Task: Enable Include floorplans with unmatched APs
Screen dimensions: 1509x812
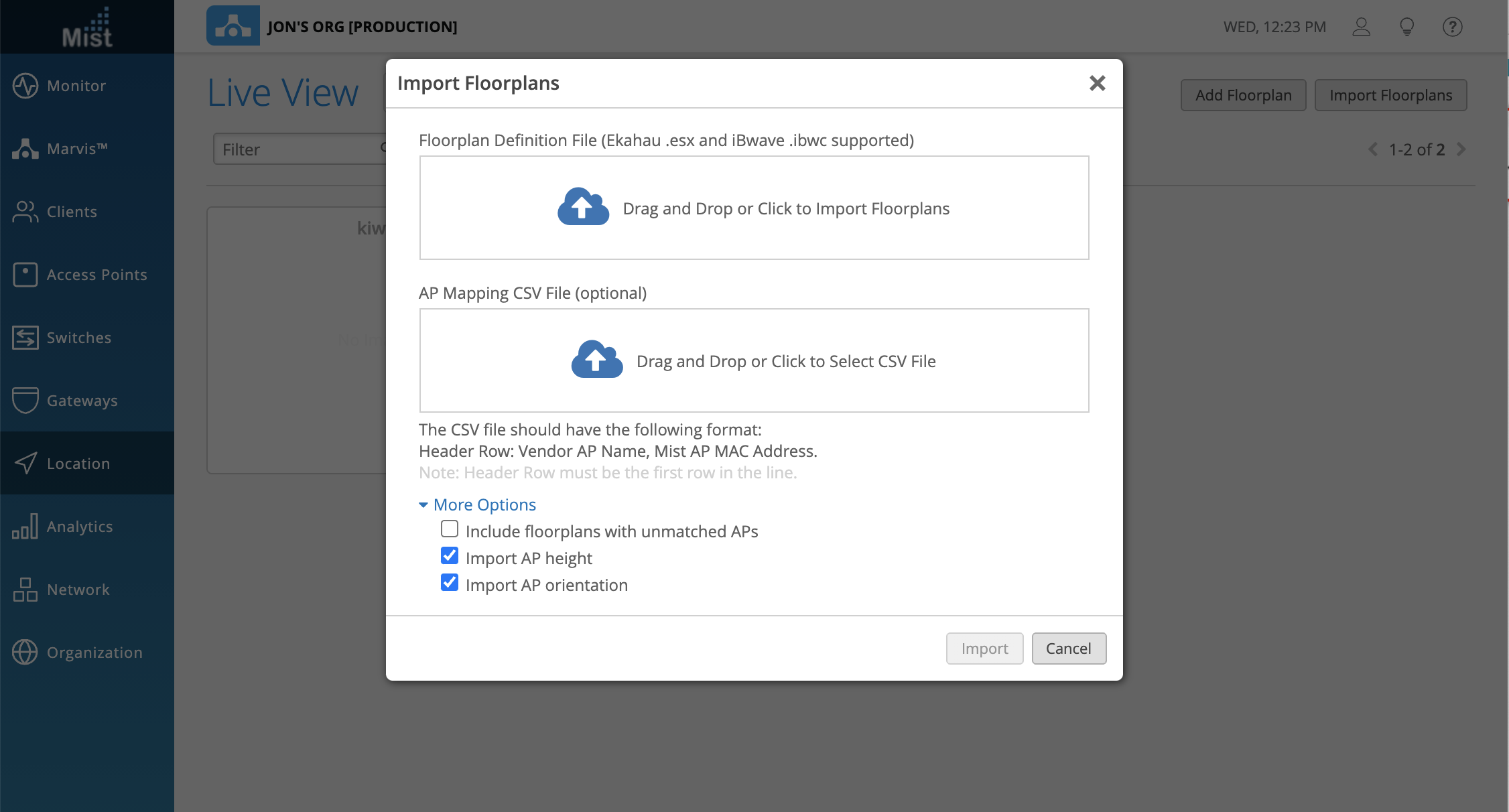Action: coord(450,529)
